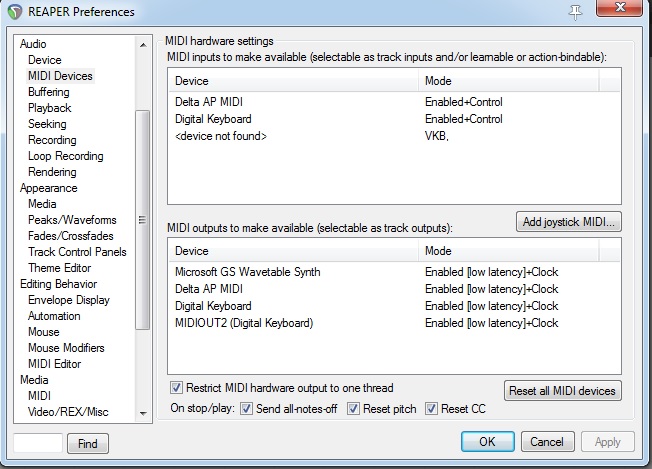Uncheck the Send all-notes-off checkbox

246,408
